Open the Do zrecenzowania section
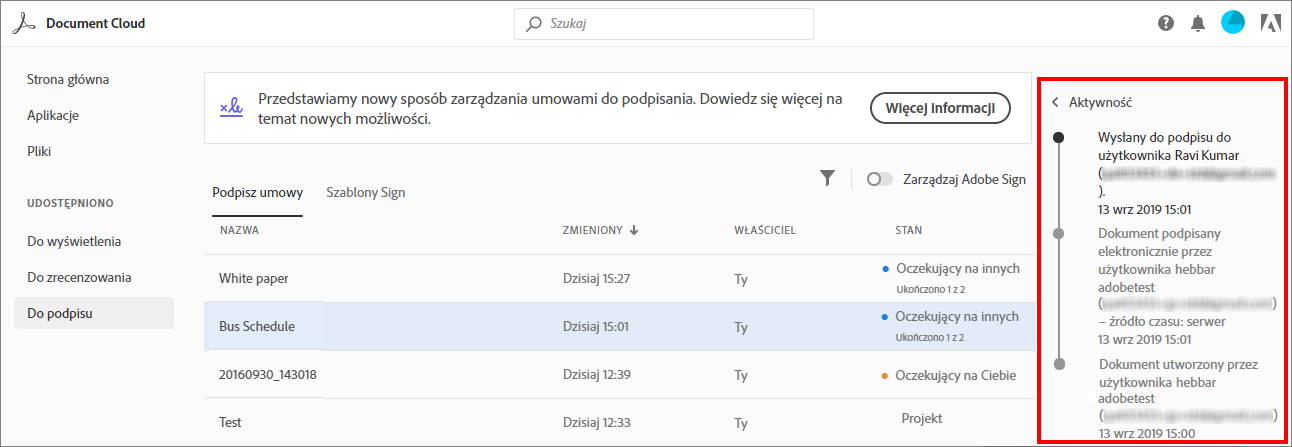This screenshot has height=447, width=1292. pos(79,277)
